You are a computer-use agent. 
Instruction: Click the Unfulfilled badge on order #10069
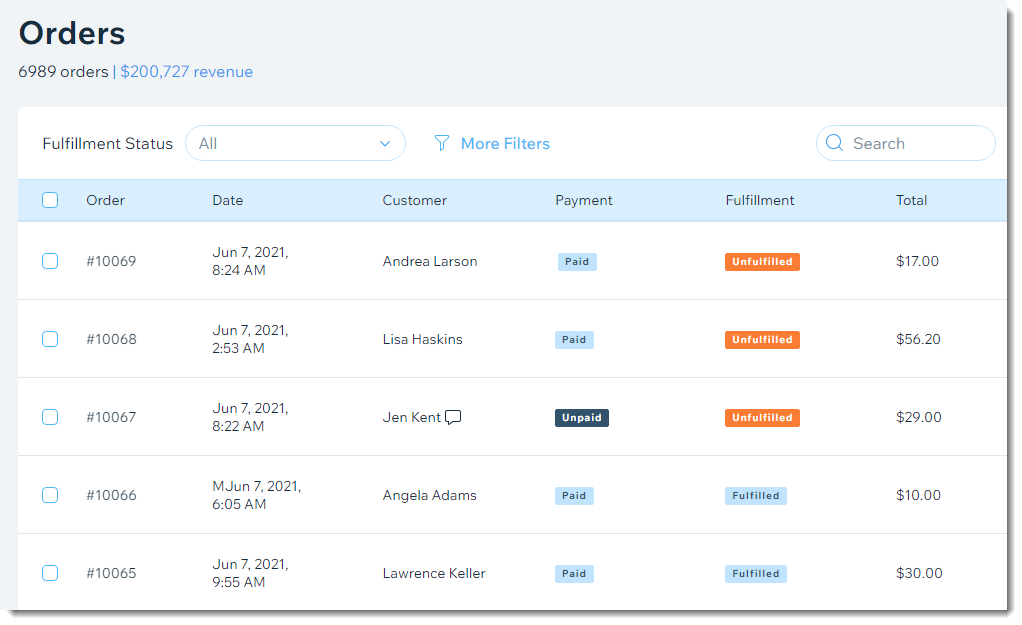(x=762, y=262)
